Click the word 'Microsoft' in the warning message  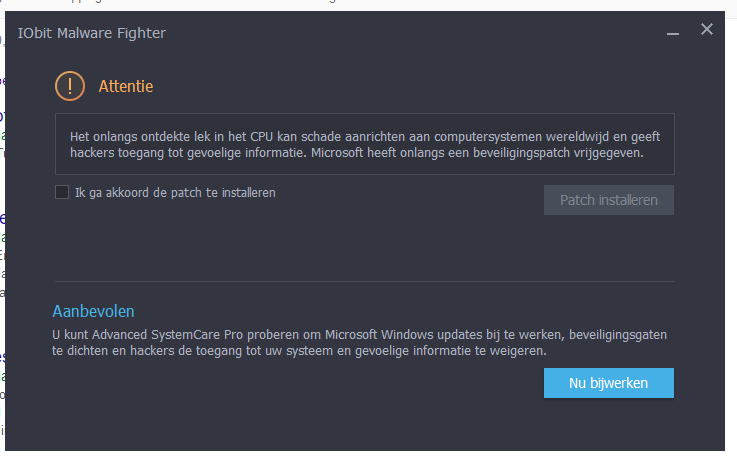(x=337, y=153)
